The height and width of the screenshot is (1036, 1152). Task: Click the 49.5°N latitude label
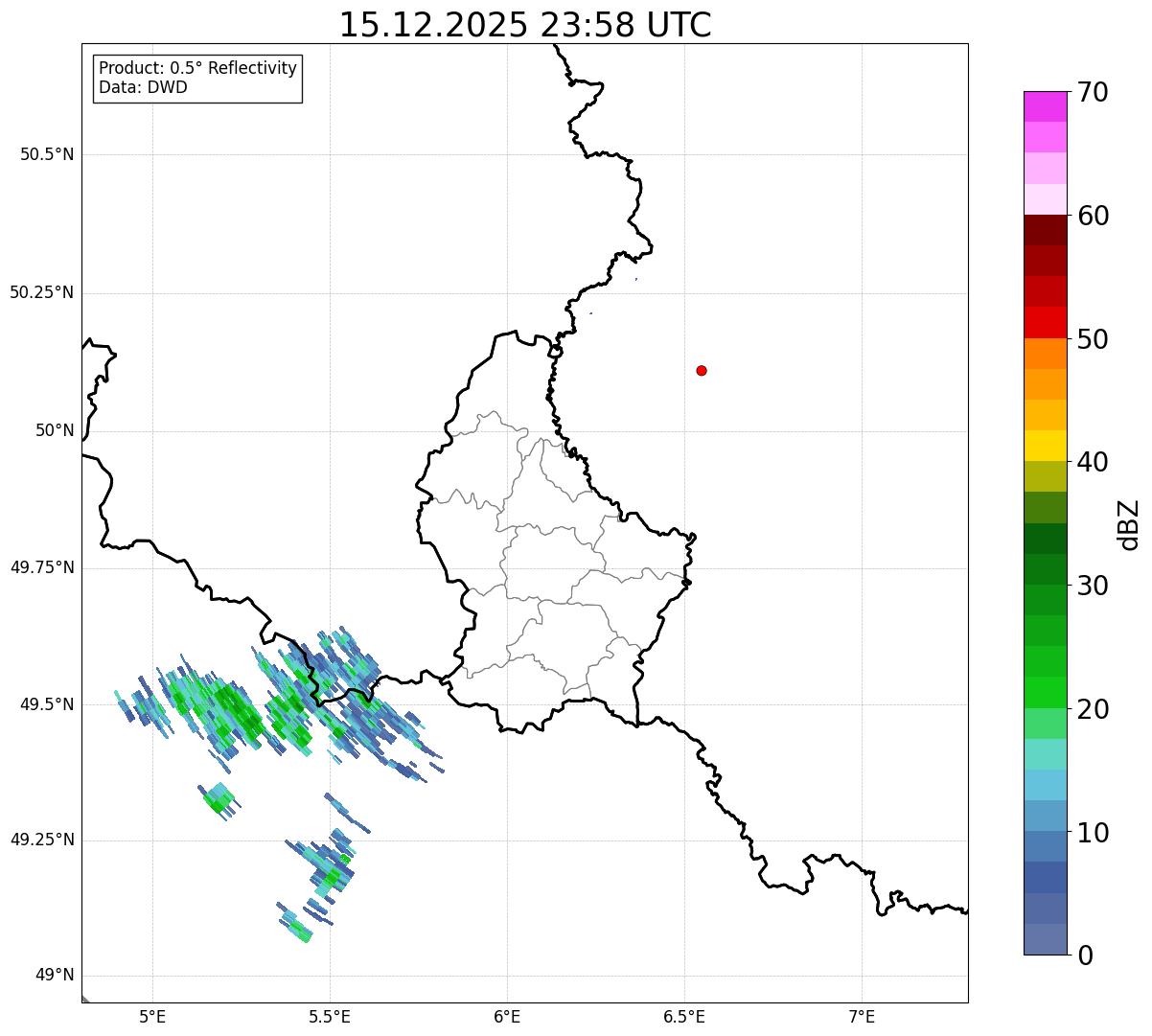point(47,704)
